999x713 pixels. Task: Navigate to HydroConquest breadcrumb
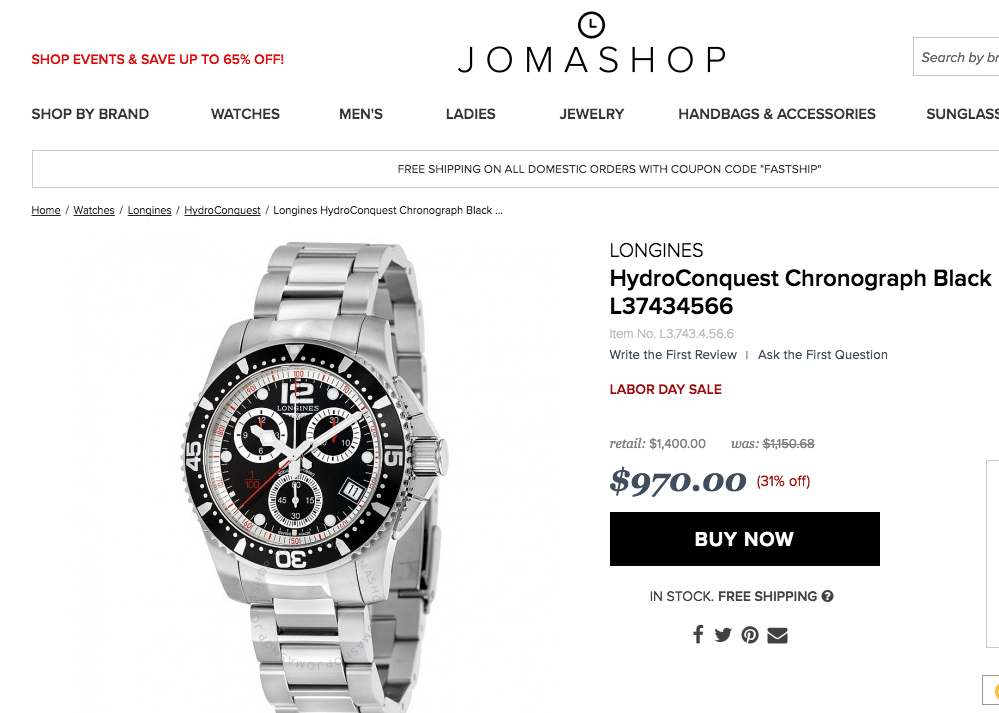pyautogui.click(x=222, y=210)
